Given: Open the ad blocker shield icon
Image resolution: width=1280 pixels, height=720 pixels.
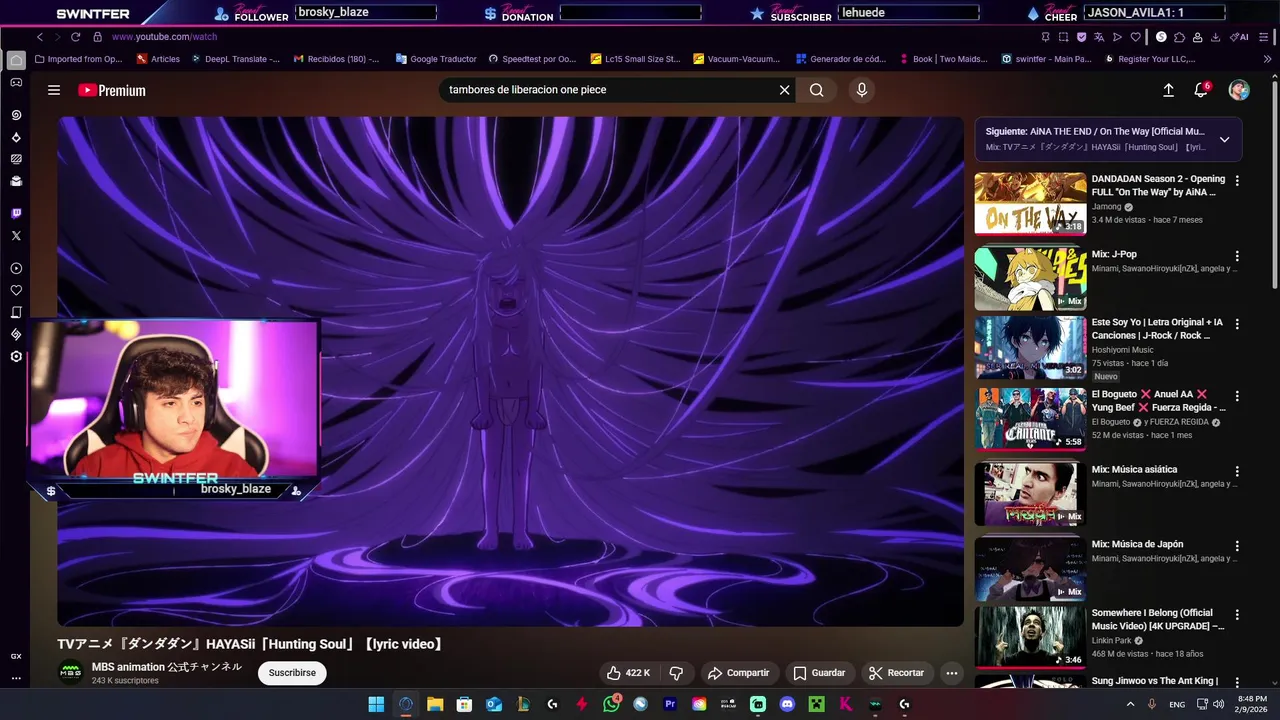Looking at the screenshot, I should point(1082,37).
